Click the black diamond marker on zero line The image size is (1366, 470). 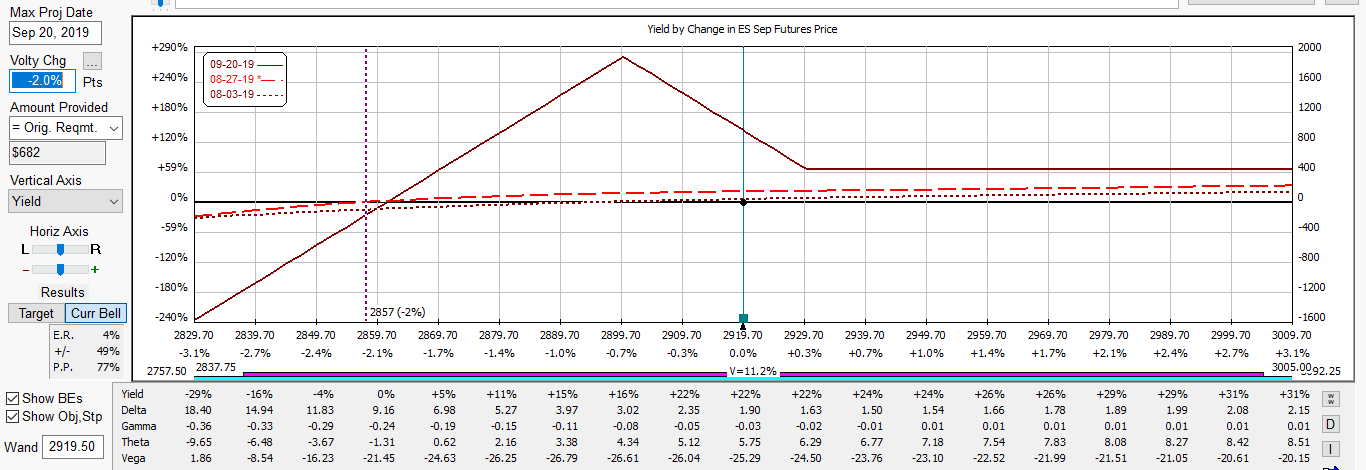pos(743,203)
